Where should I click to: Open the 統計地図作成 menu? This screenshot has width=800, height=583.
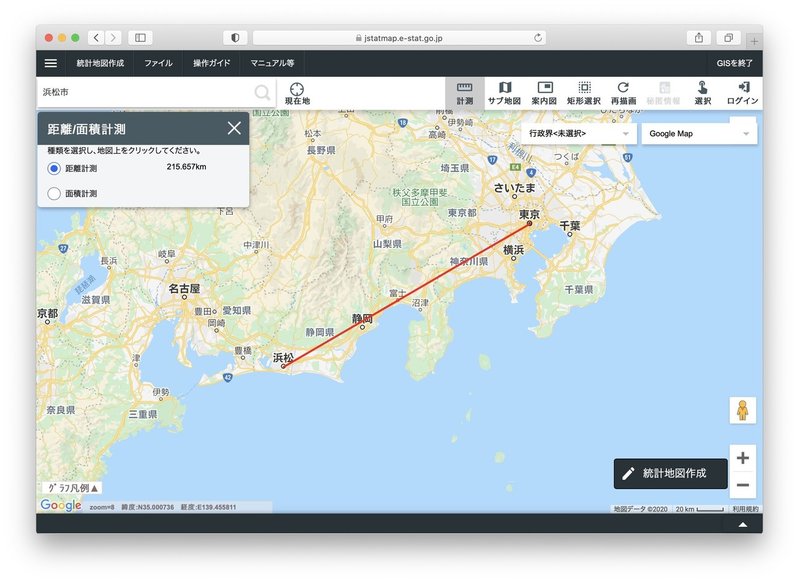pyautogui.click(x=101, y=63)
